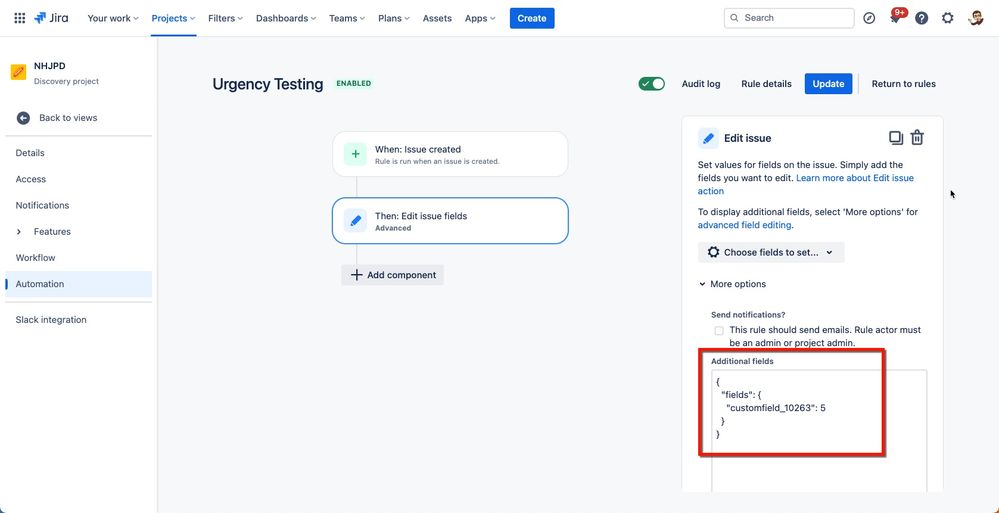Click the NHJPD project pencil icon

[x=18, y=72]
